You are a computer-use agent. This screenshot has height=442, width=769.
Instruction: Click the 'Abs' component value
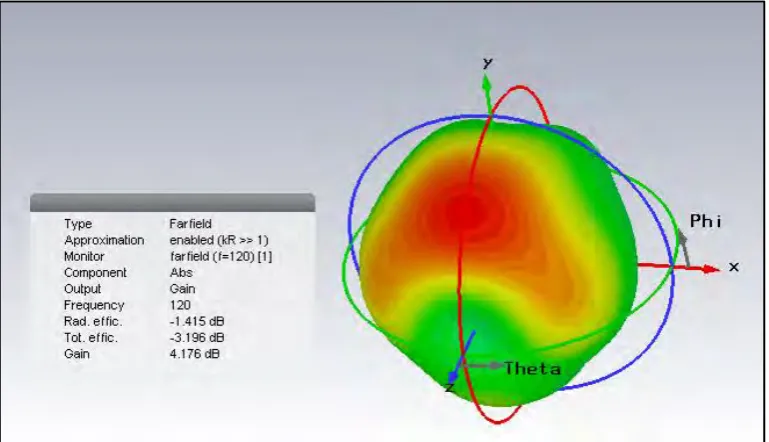(x=181, y=272)
